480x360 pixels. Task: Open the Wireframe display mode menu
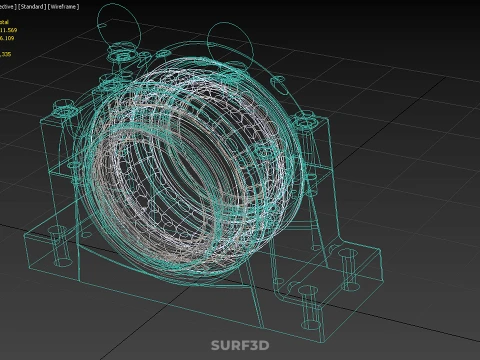tap(63, 7)
